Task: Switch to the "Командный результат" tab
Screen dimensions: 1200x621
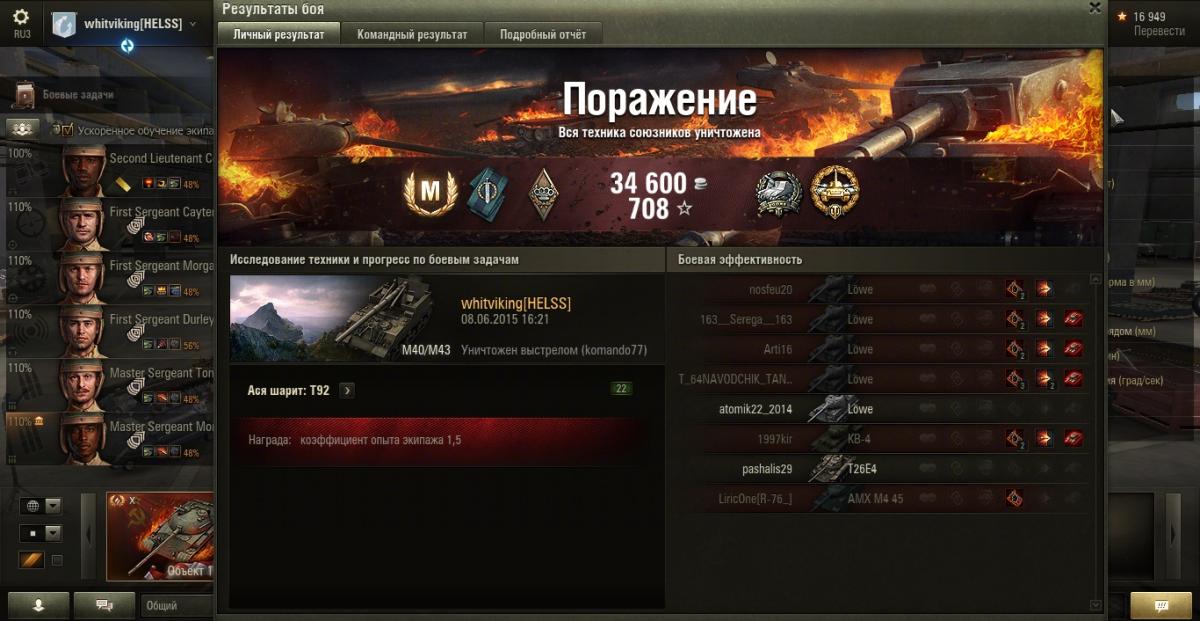Action: coord(412,34)
